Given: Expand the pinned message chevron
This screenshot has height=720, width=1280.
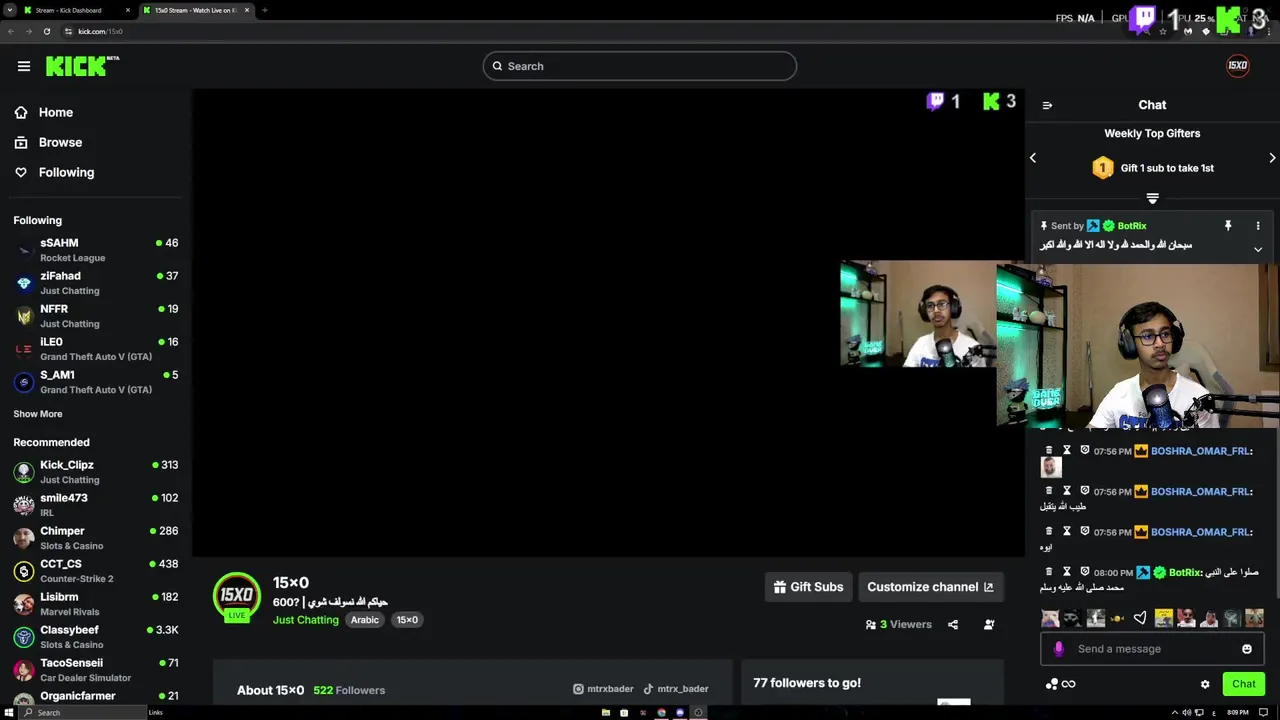Looking at the screenshot, I should [1258, 249].
